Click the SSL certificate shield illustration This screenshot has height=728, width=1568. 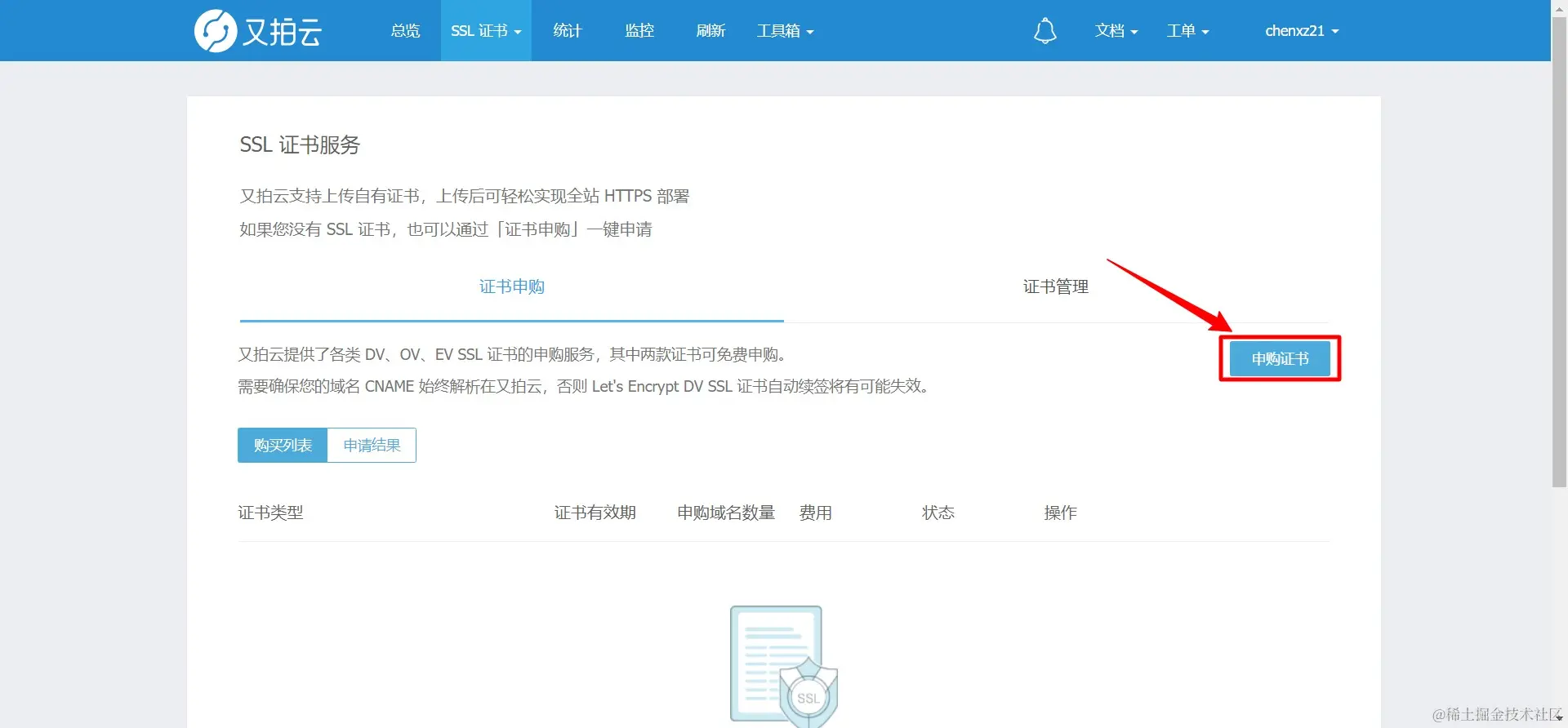(x=783, y=666)
